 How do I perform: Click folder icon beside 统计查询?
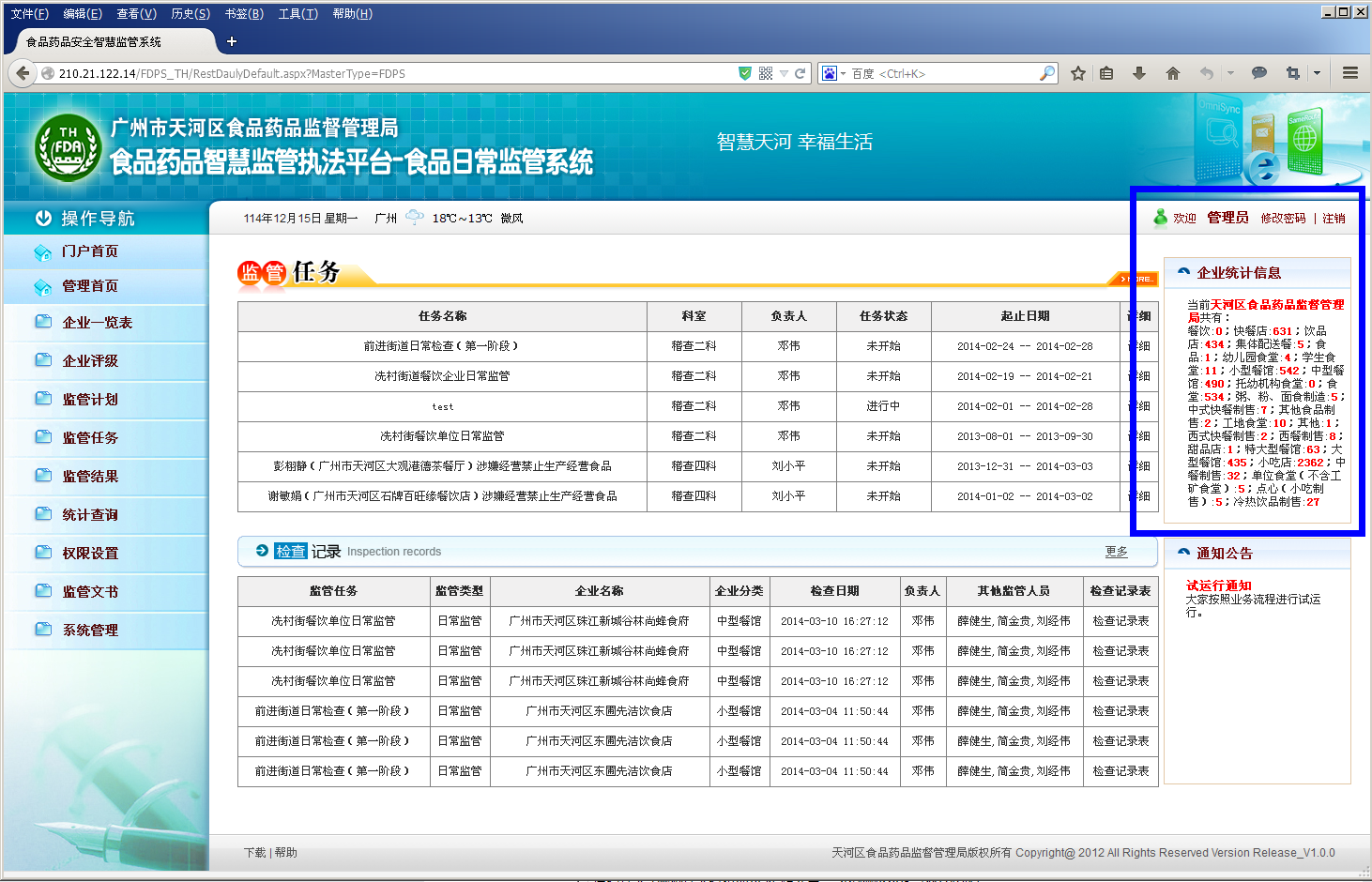(x=43, y=514)
